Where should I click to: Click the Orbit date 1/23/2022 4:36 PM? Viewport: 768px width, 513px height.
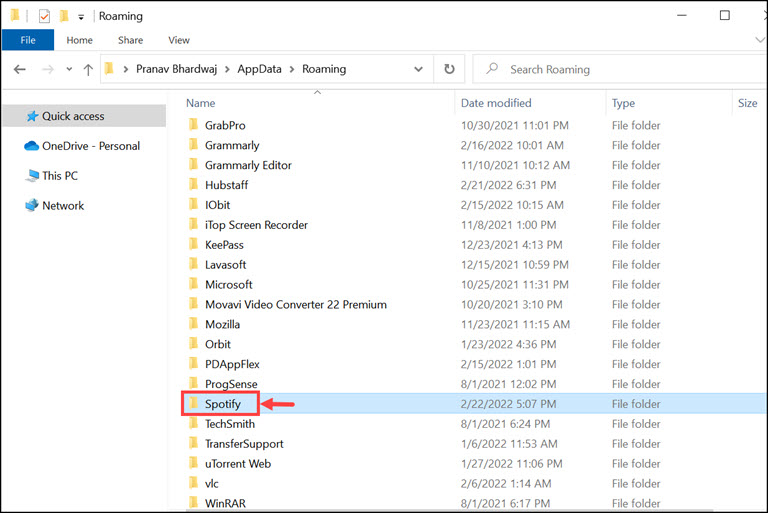508,344
